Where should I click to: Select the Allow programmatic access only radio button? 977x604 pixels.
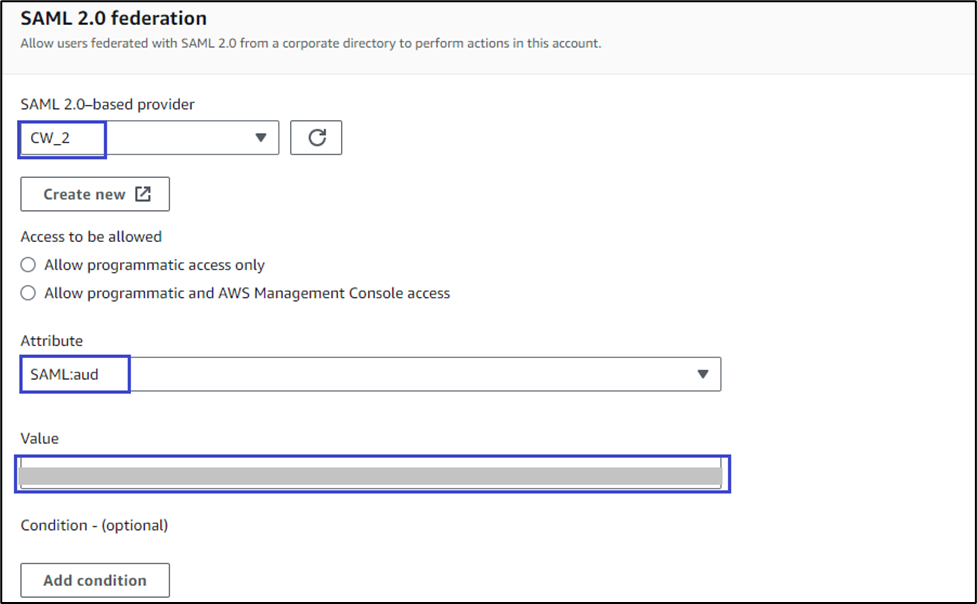point(29,265)
